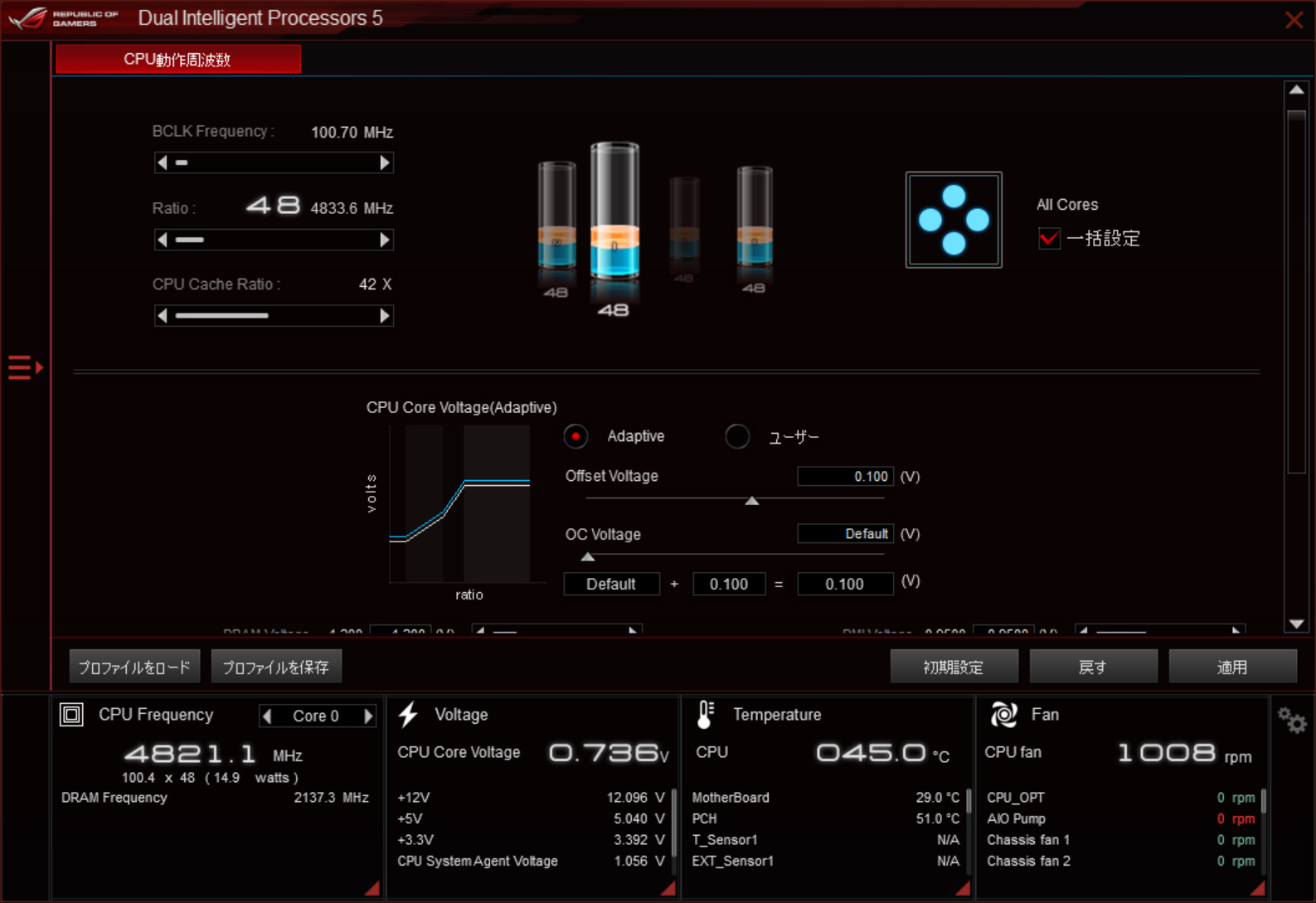Open the CPU動作周波数 tab
This screenshot has width=1316, height=903.
pyautogui.click(x=178, y=59)
